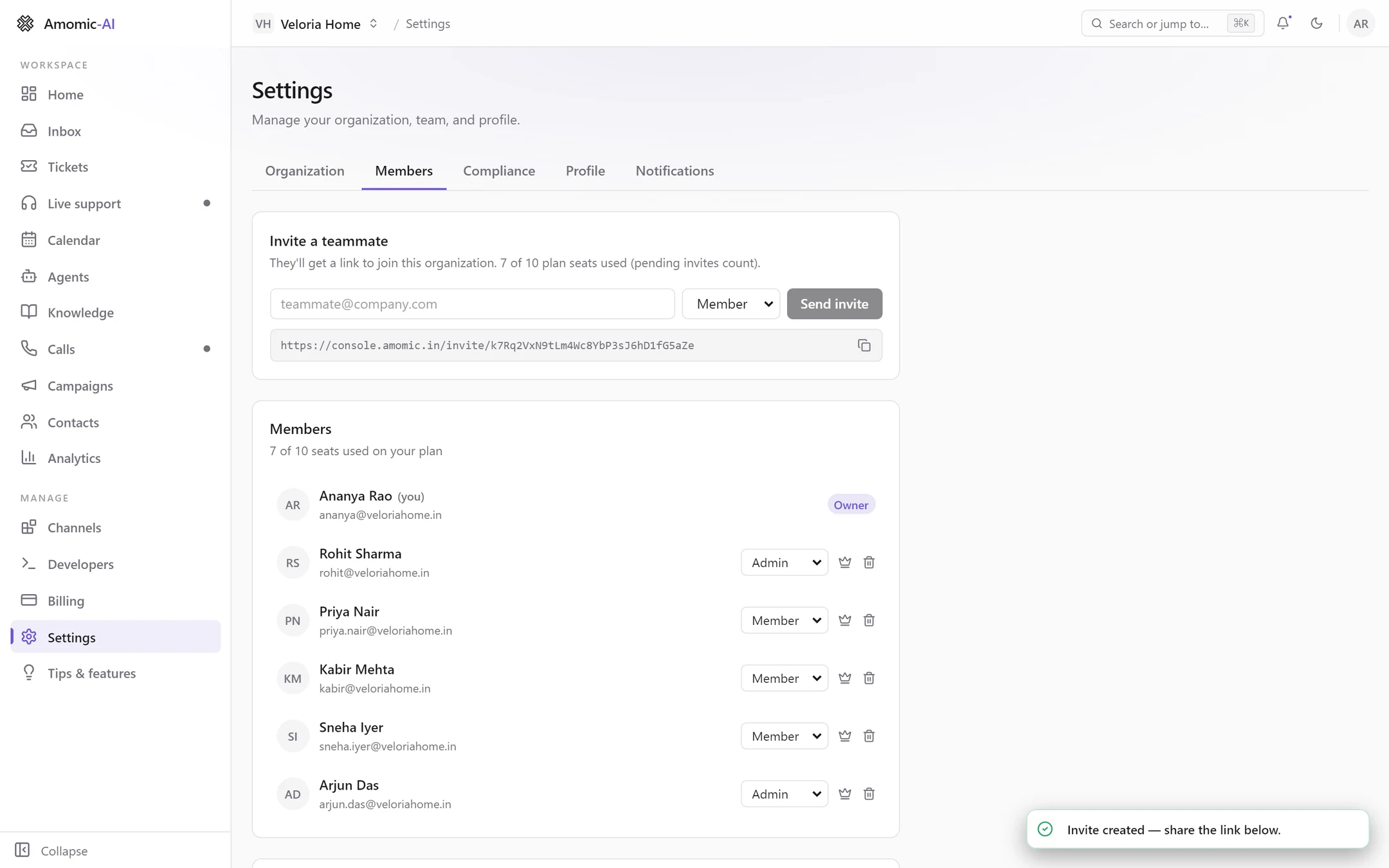The height and width of the screenshot is (868, 1389).
Task: Open the Profile tab
Action: click(585, 170)
